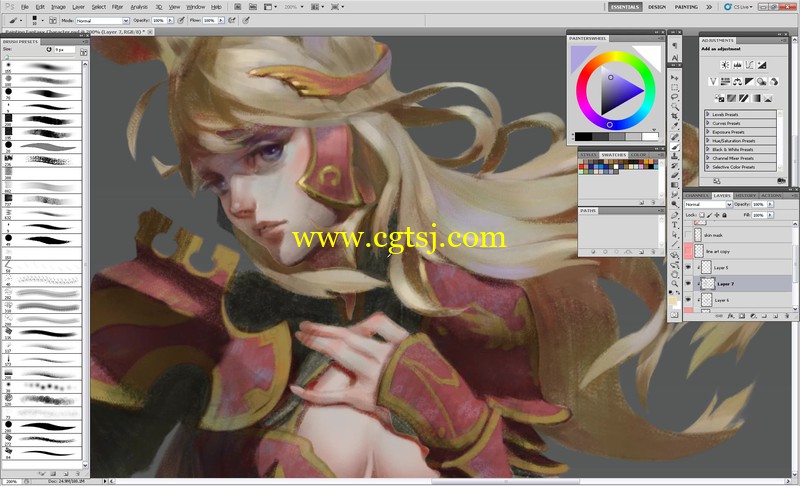Hide Layer 5 using its eye icon
800x486 pixels.
[688, 267]
